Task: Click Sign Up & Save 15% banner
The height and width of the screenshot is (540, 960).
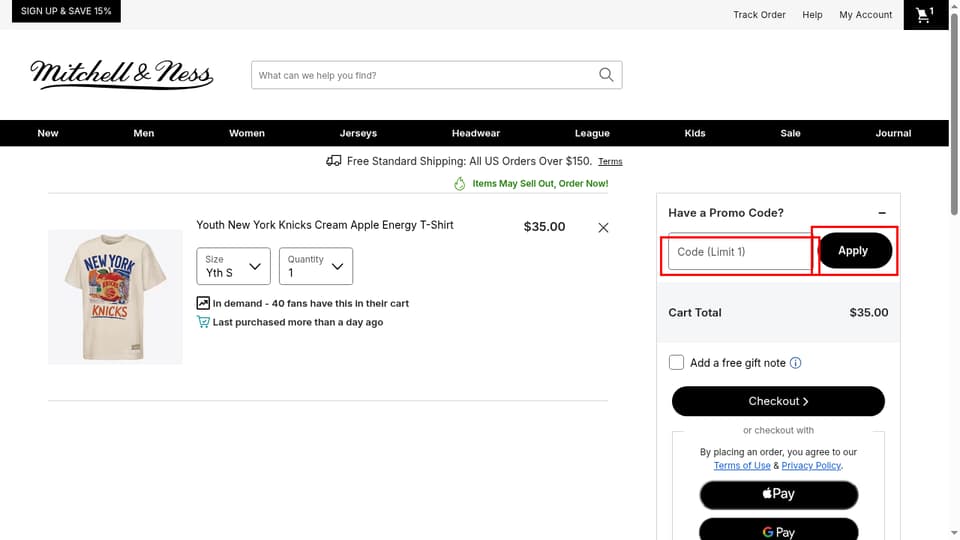Action: click(x=66, y=11)
